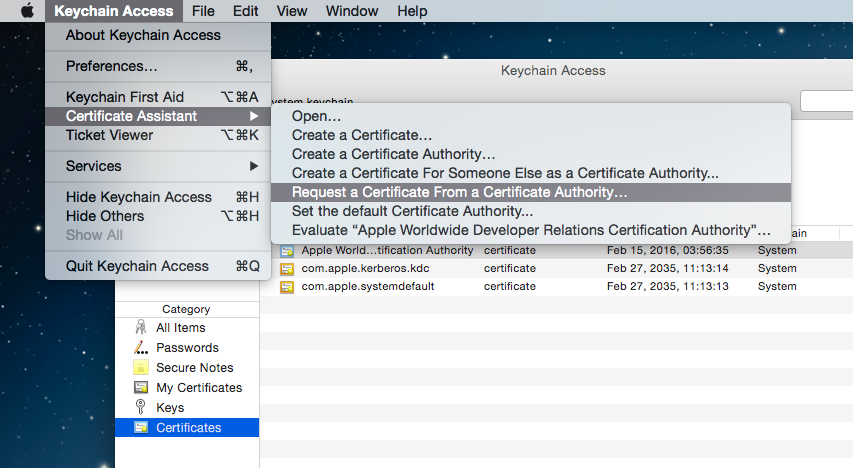Select Certificates category

187,428
